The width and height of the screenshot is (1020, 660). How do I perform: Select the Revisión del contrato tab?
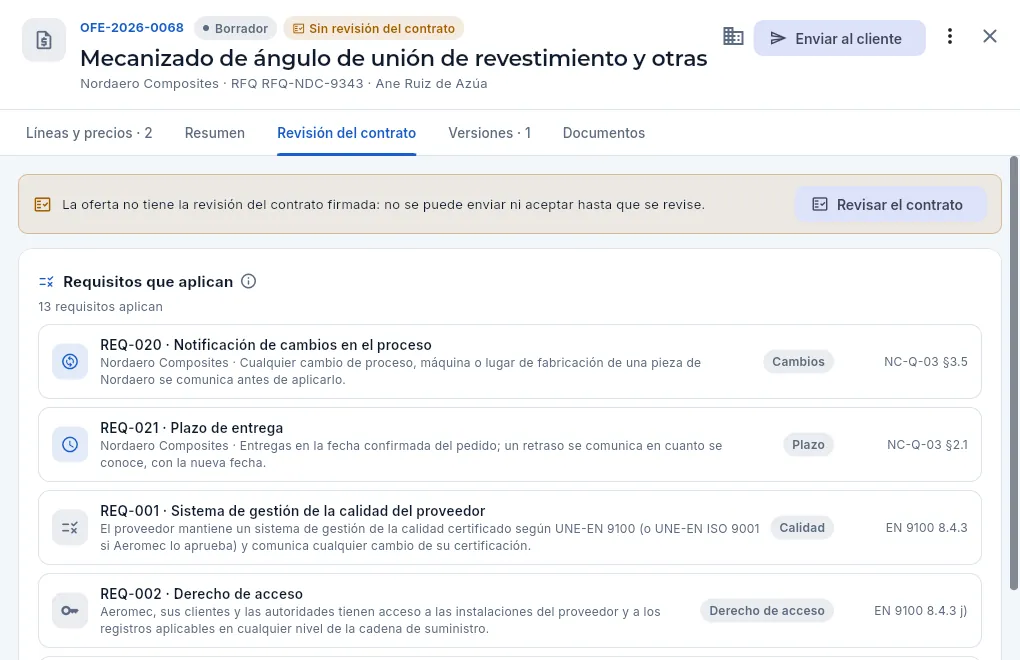346,133
